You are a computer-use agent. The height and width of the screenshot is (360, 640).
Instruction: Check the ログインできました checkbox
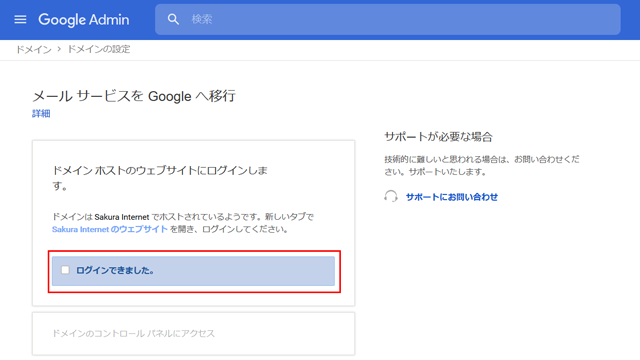click(65, 270)
